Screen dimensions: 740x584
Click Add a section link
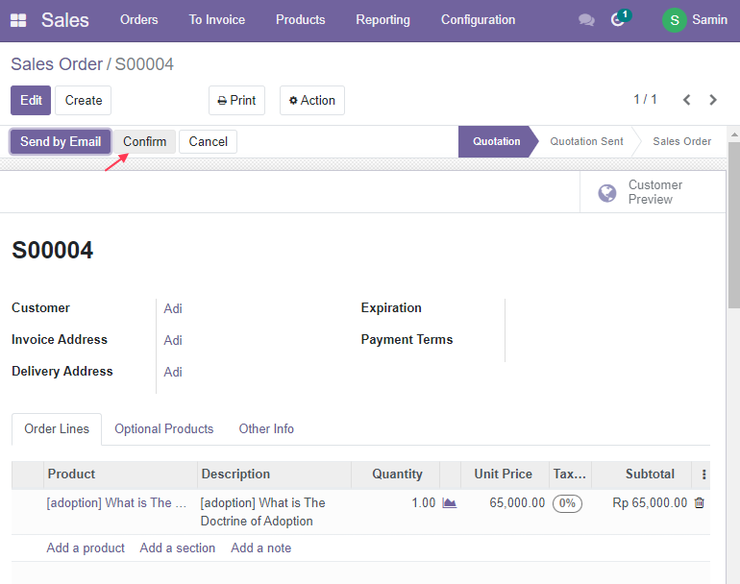(177, 548)
